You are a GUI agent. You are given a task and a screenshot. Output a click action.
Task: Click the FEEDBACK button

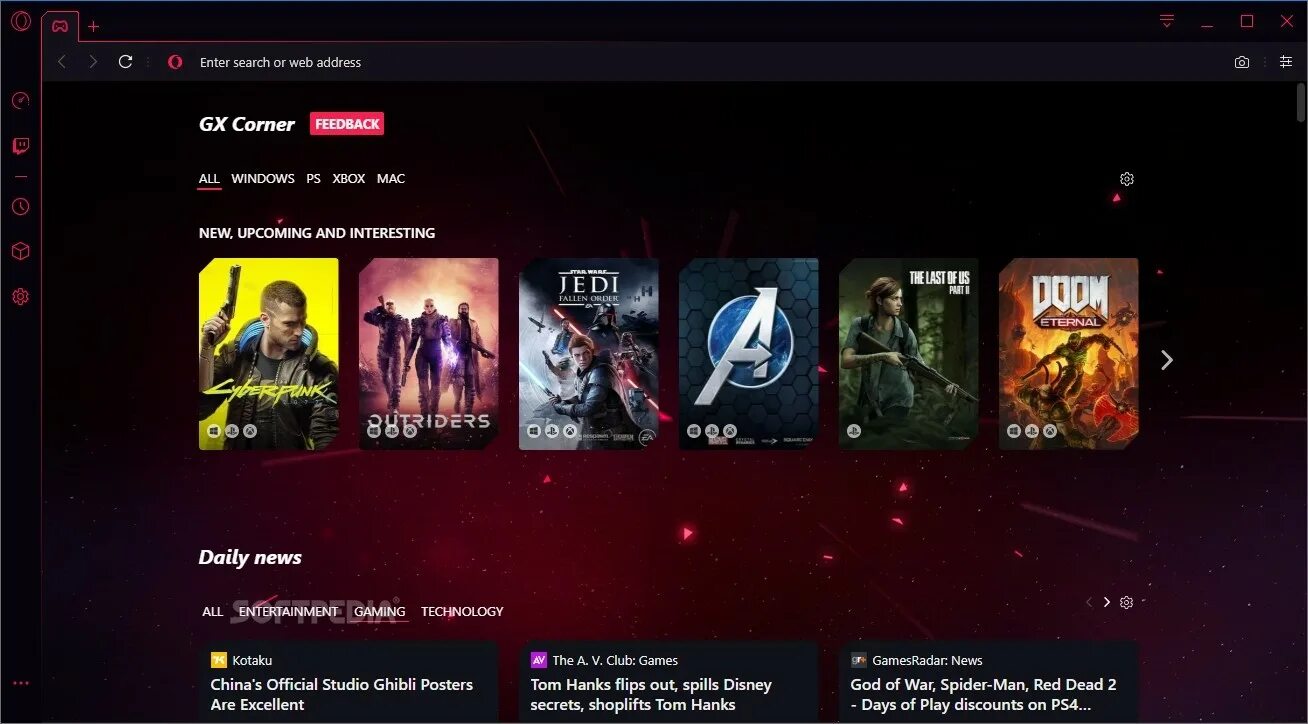tap(347, 124)
